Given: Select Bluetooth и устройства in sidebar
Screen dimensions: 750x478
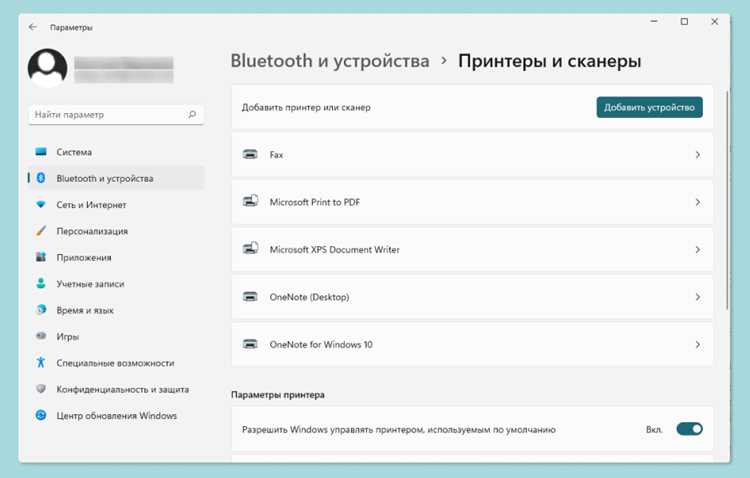Looking at the screenshot, I should coord(116,178).
